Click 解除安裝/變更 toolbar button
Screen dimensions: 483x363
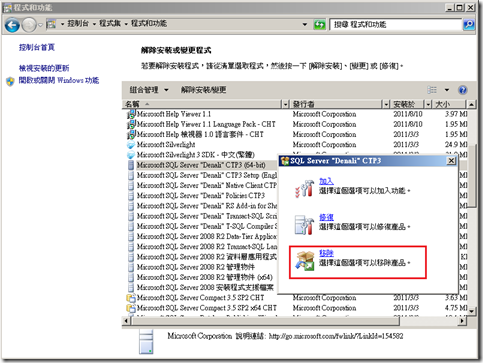click(x=204, y=90)
